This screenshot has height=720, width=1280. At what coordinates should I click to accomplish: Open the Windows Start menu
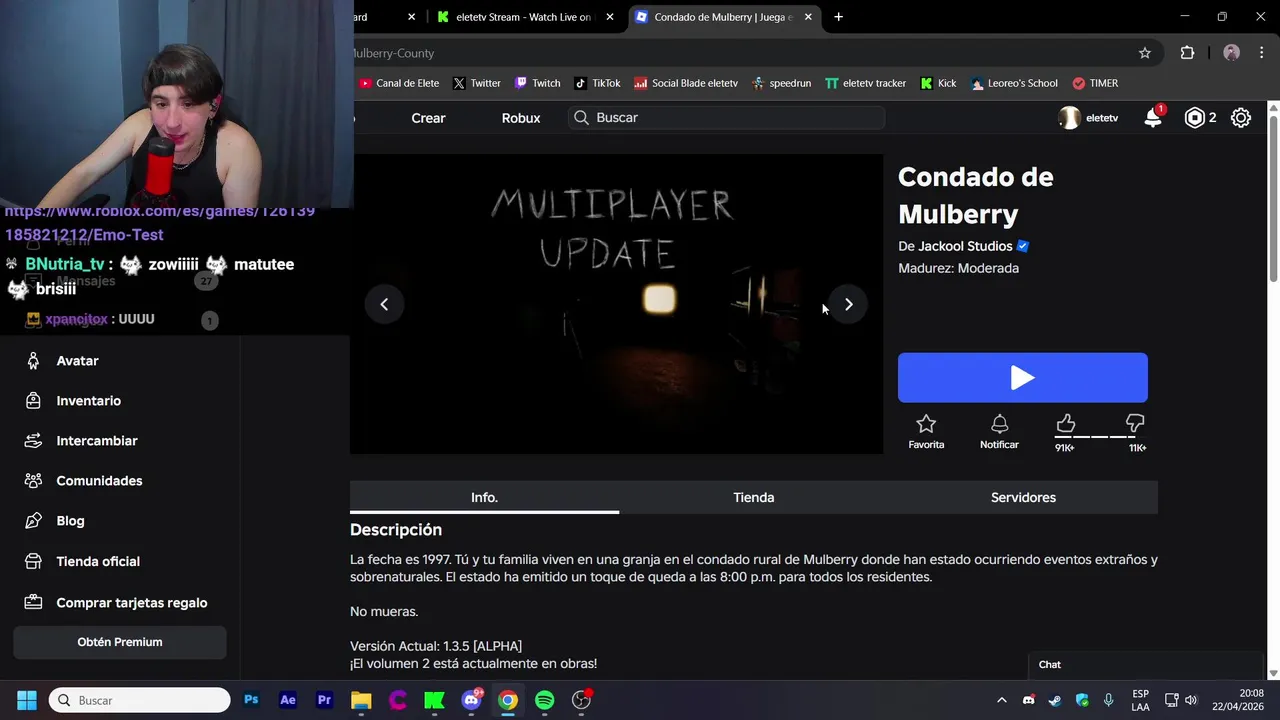(27, 700)
